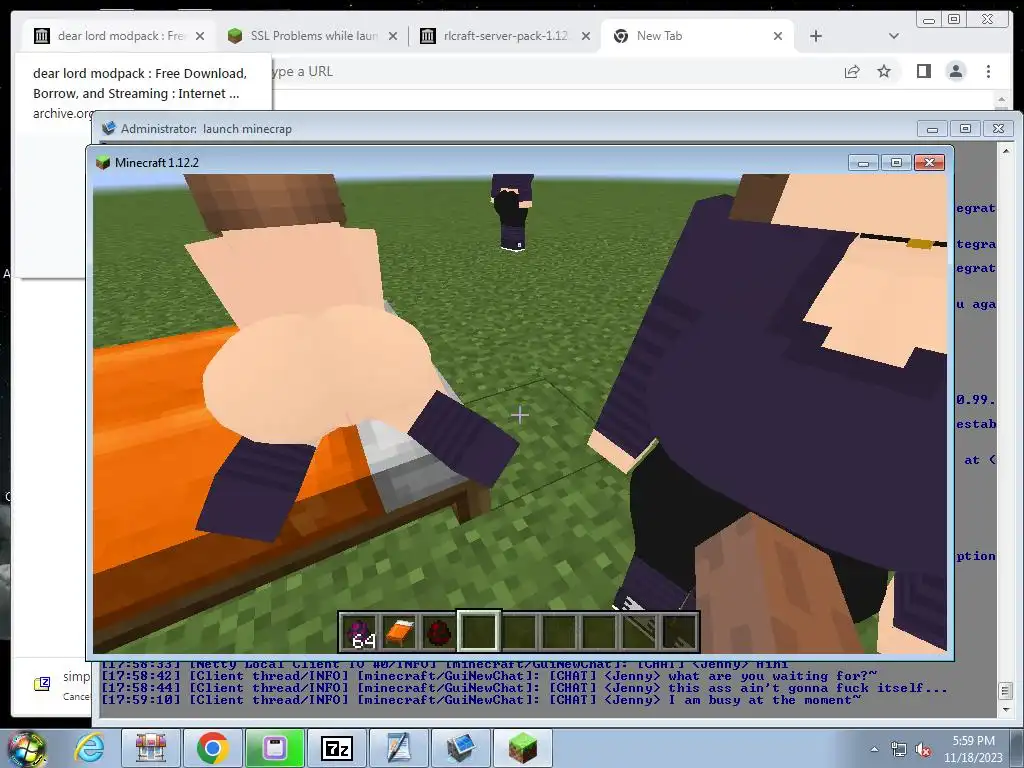Click the network tray icon
This screenshot has height=768, width=1024.
click(899, 749)
